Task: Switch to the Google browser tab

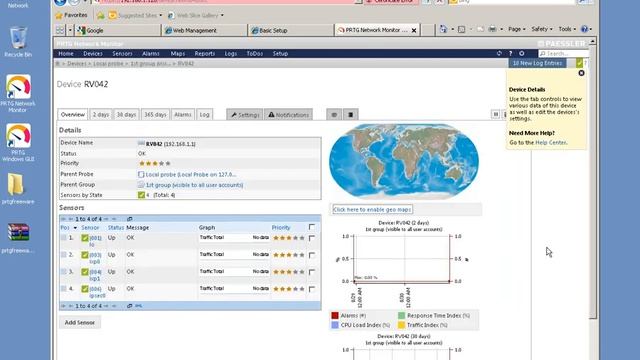Action: tap(118, 30)
